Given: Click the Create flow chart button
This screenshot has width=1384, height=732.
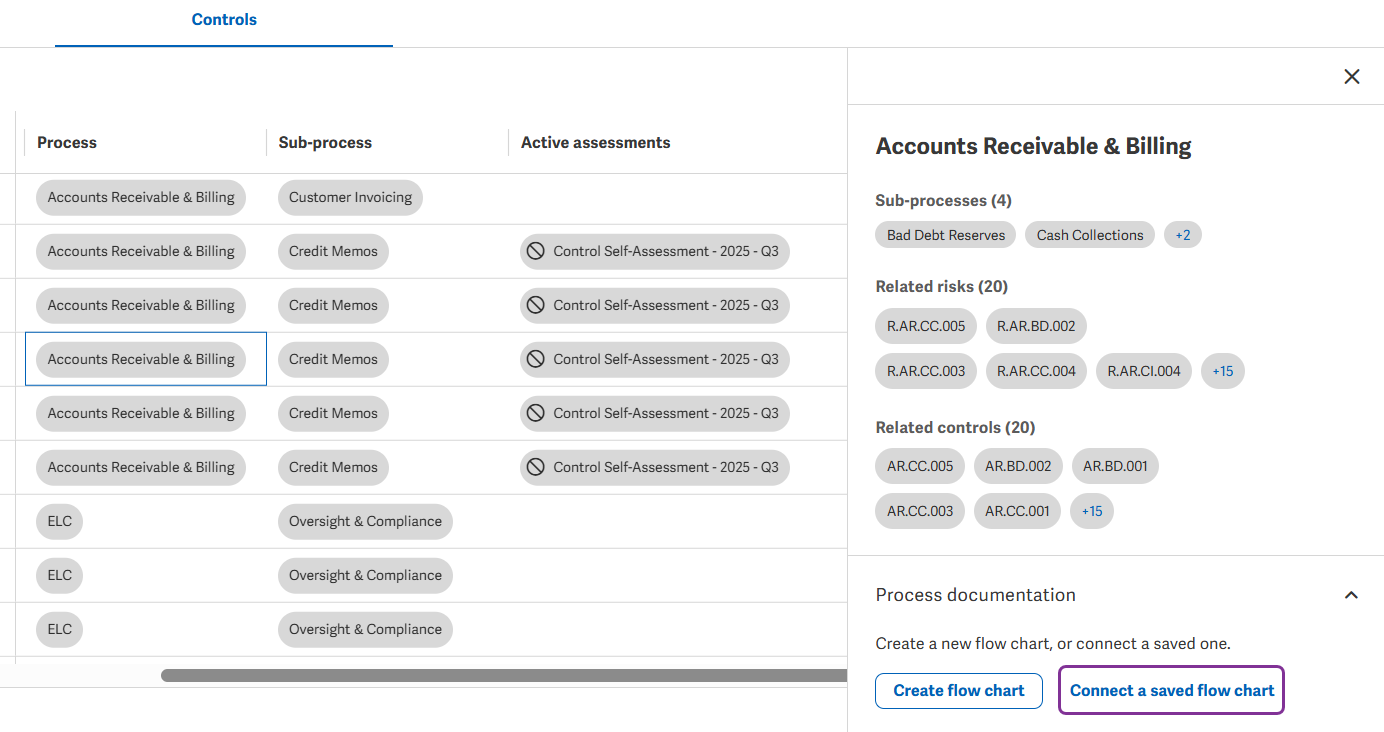Looking at the screenshot, I should click(959, 690).
